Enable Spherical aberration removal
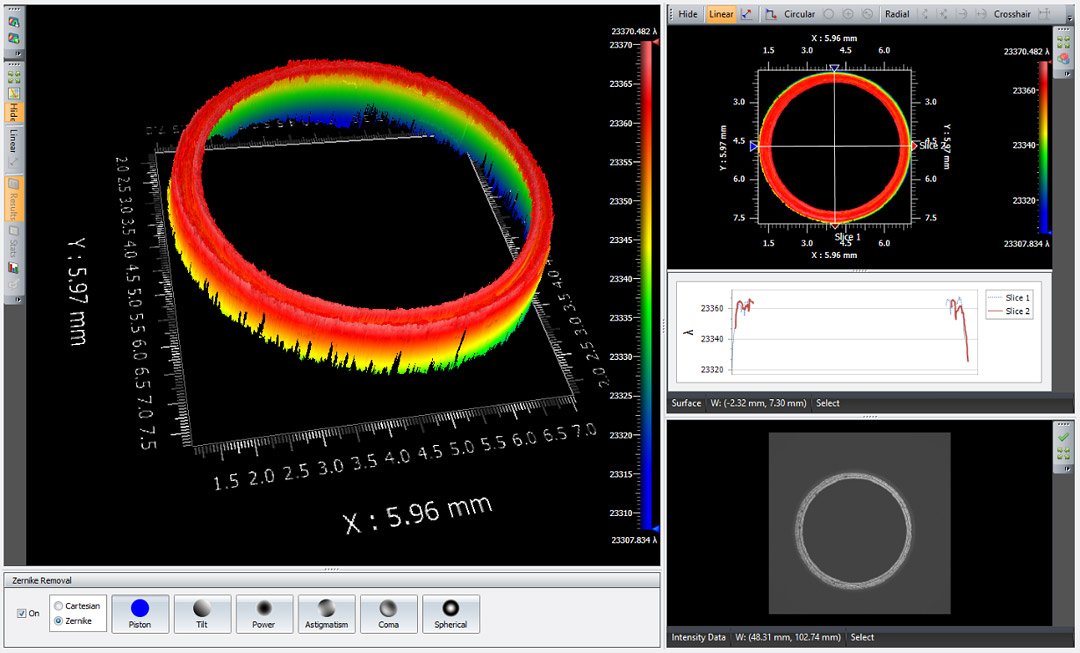Viewport: 1080px width, 653px height. point(450,613)
